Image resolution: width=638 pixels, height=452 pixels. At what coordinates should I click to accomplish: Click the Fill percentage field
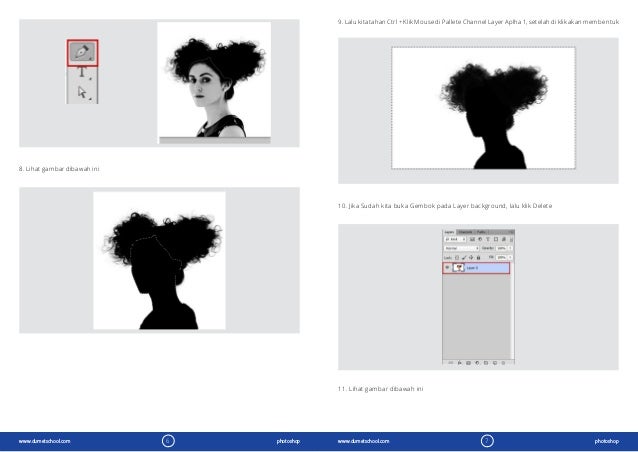point(500,258)
